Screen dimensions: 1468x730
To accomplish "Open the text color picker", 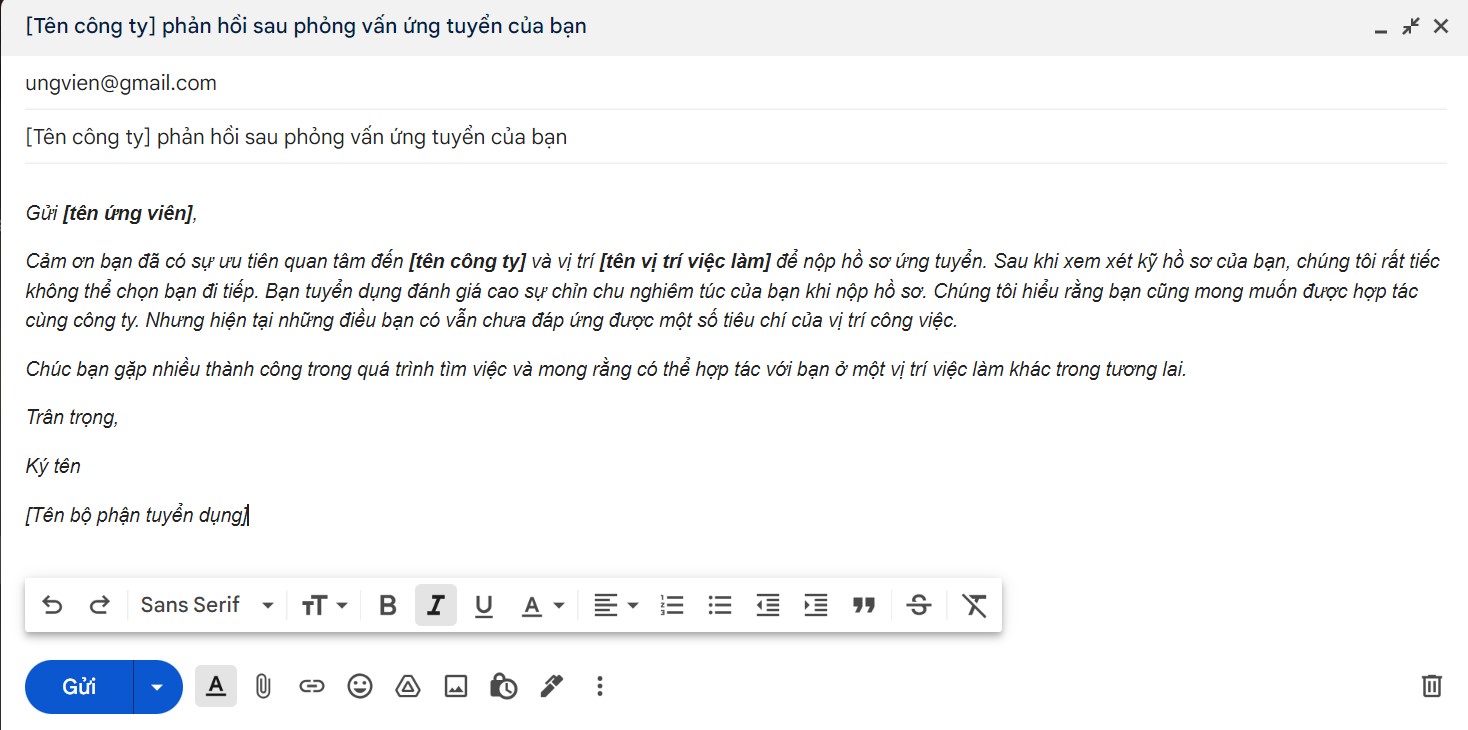I will [544, 605].
